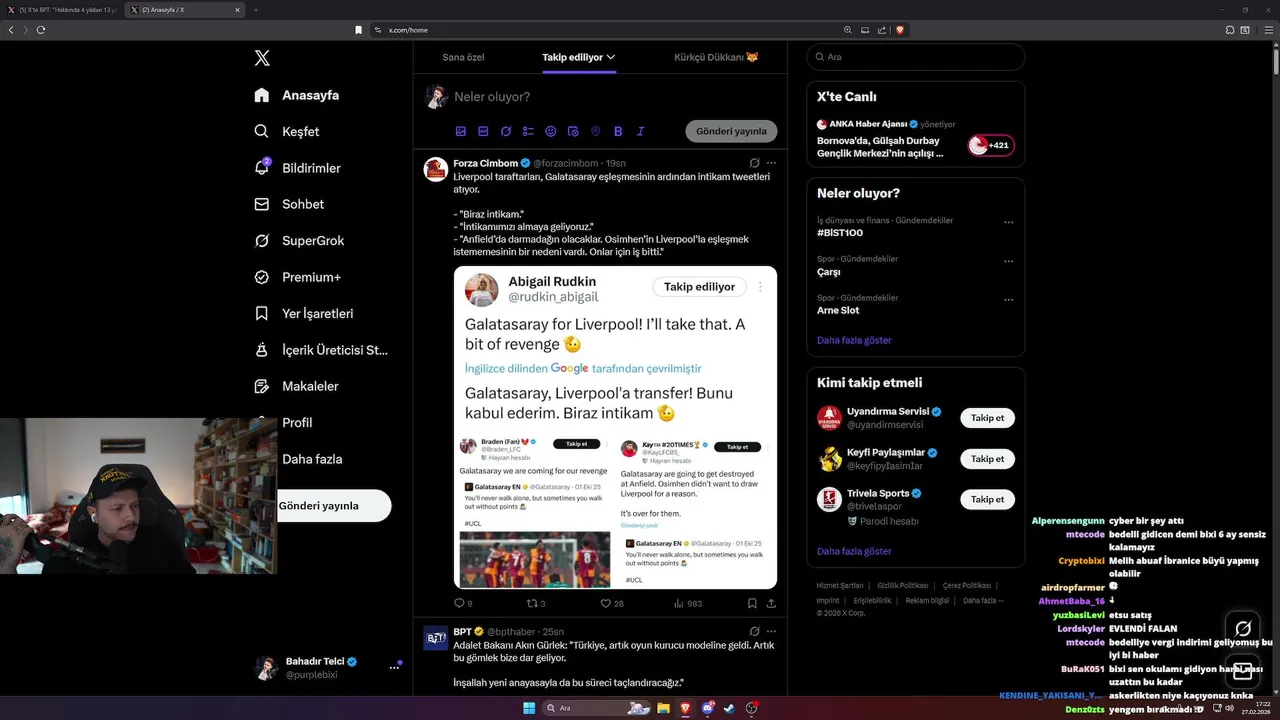Expand Daha fazla in the footer links
Image resolution: width=1280 pixels, height=720 pixels.
(x=983, y=601)
